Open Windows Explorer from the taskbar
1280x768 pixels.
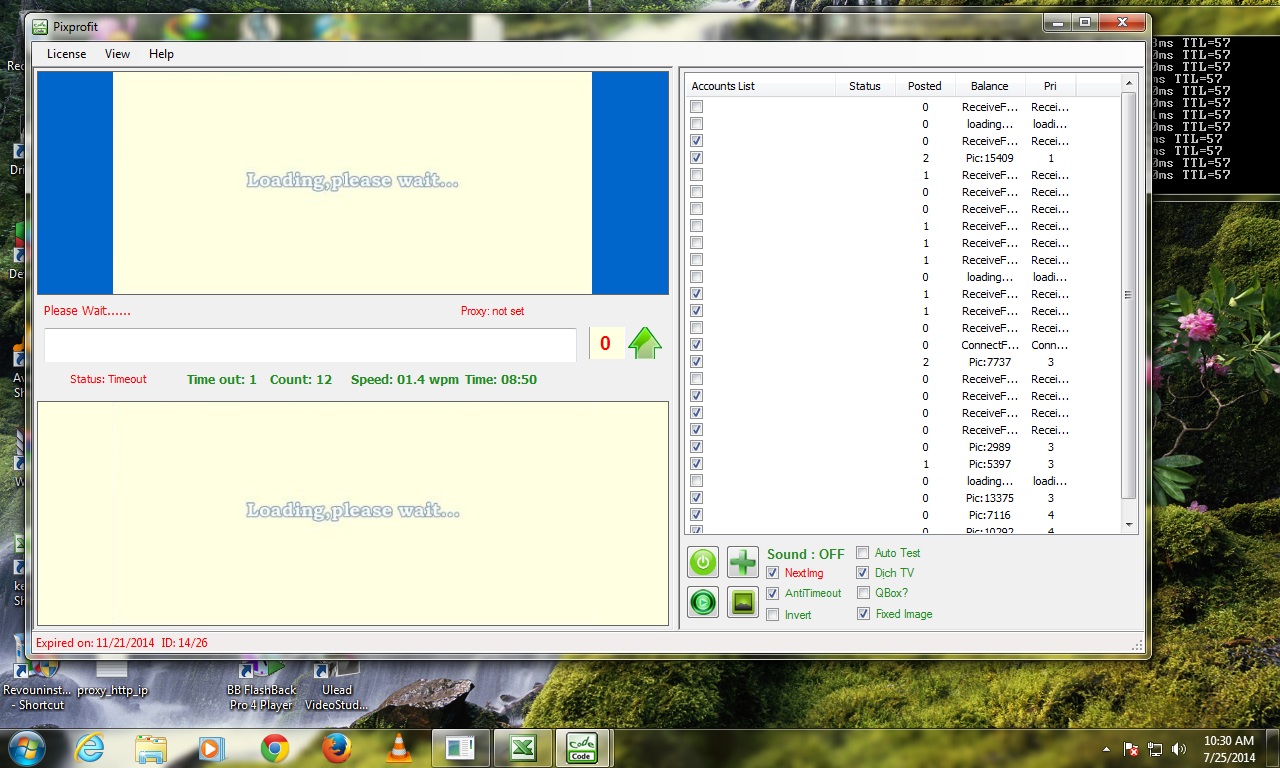(x=151, y=748)
